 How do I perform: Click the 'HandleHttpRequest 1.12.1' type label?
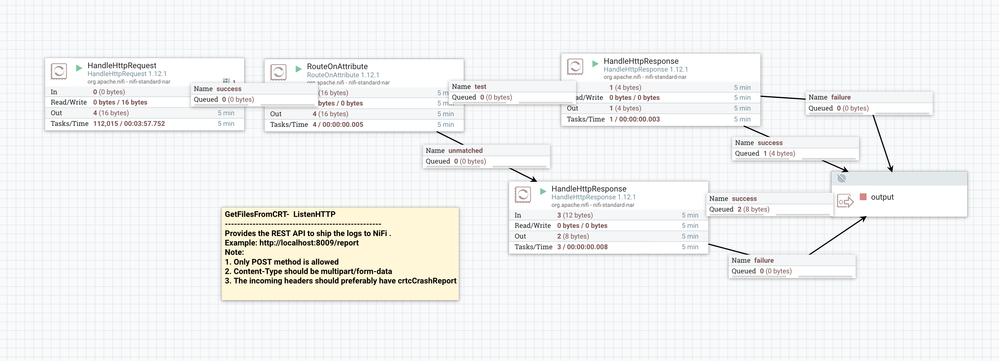127,74
